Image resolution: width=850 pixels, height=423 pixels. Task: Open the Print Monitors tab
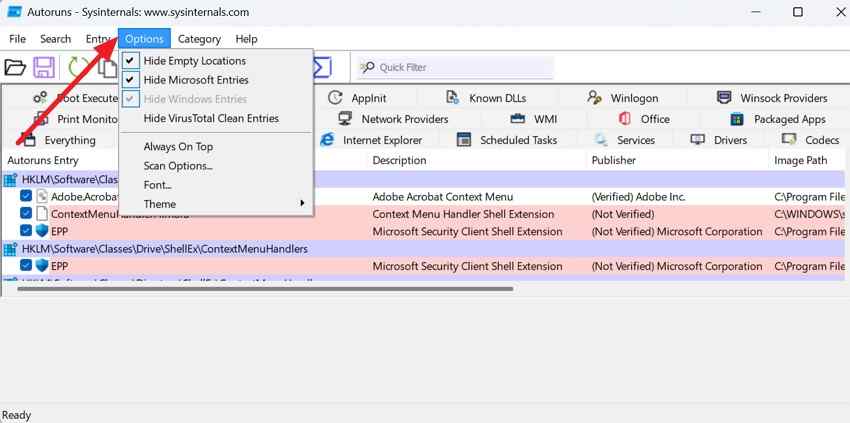(x=76, y=119)
